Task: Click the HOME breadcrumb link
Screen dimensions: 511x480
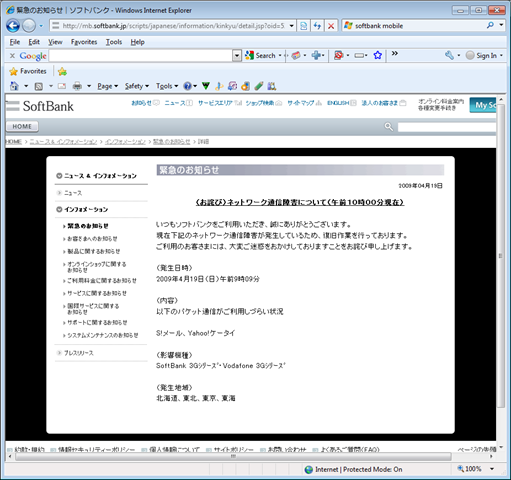Action: 14,142
